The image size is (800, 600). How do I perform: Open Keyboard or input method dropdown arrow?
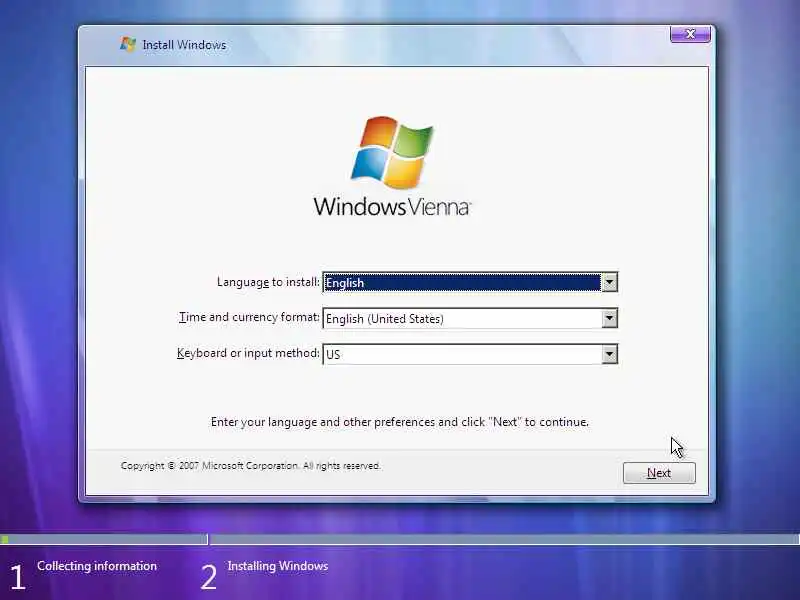coord(609,354)
